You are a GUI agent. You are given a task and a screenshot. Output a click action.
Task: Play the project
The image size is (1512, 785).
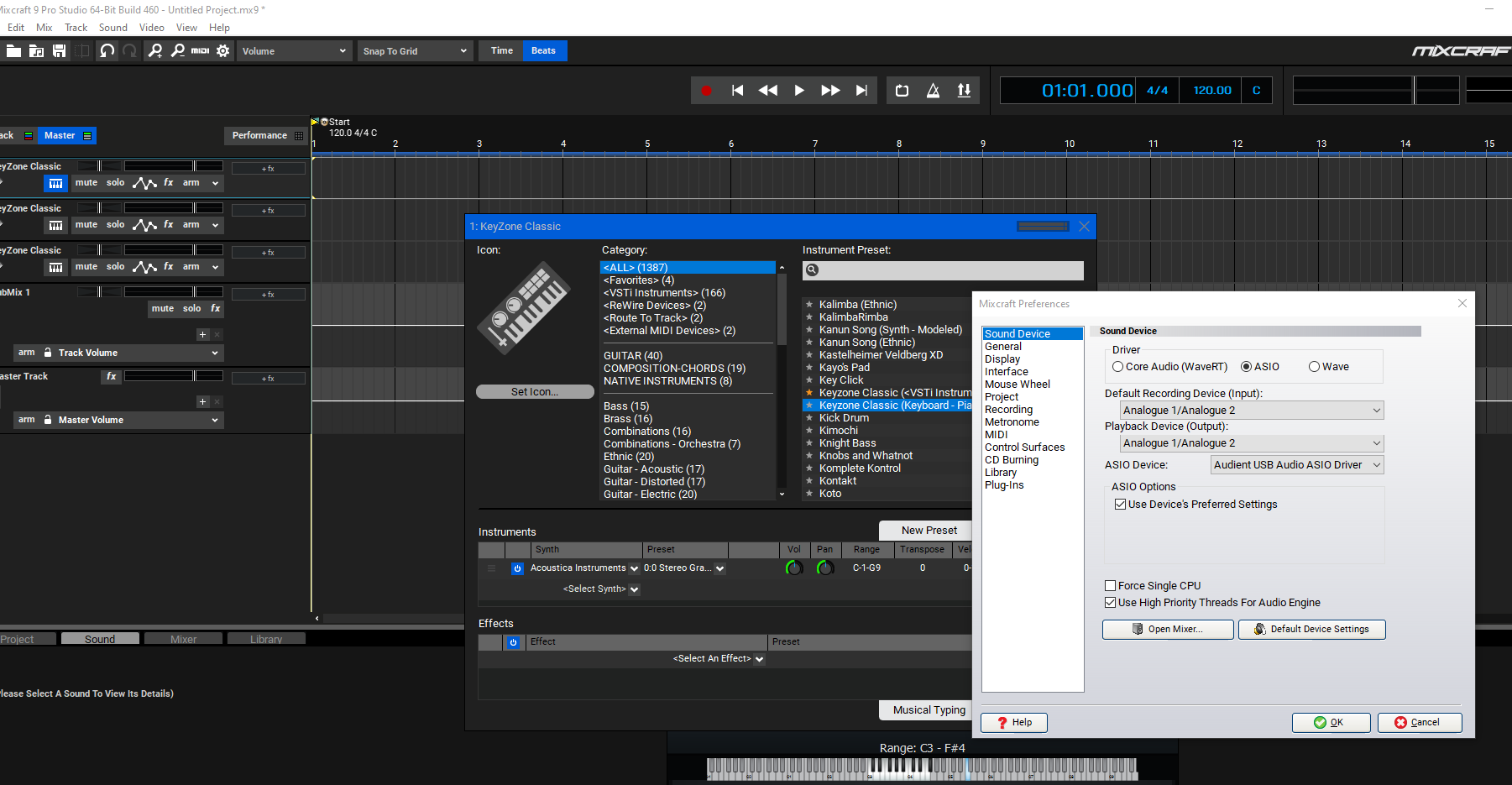click(x=799, y=91)
